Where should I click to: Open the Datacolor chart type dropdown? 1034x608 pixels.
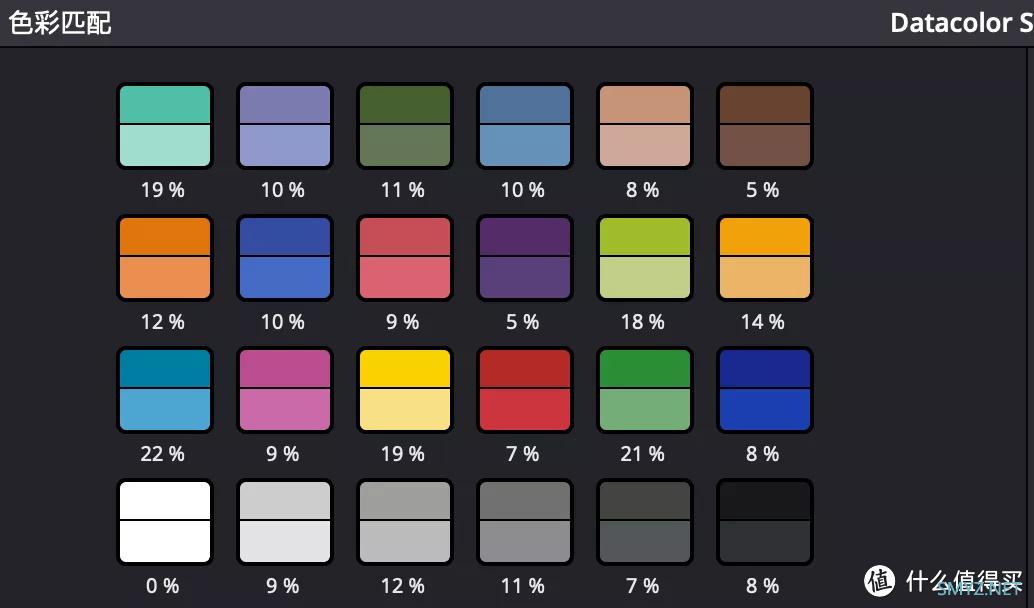pyautogui.click(x=960, y=22)
